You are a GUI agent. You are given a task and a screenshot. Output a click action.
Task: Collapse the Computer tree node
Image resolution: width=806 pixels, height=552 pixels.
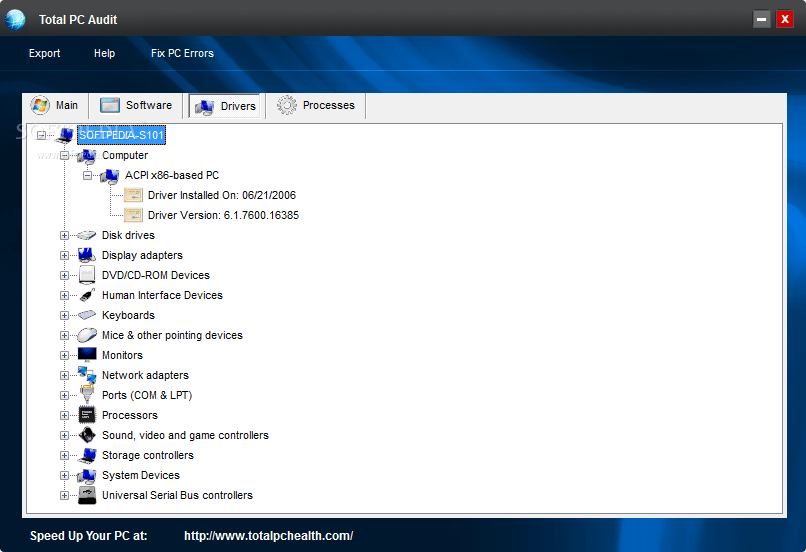64,155
